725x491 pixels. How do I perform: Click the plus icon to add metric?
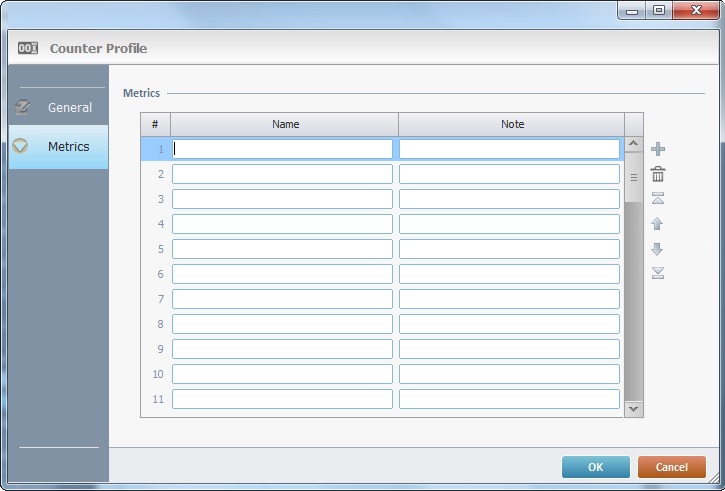(x=657, y=150)
